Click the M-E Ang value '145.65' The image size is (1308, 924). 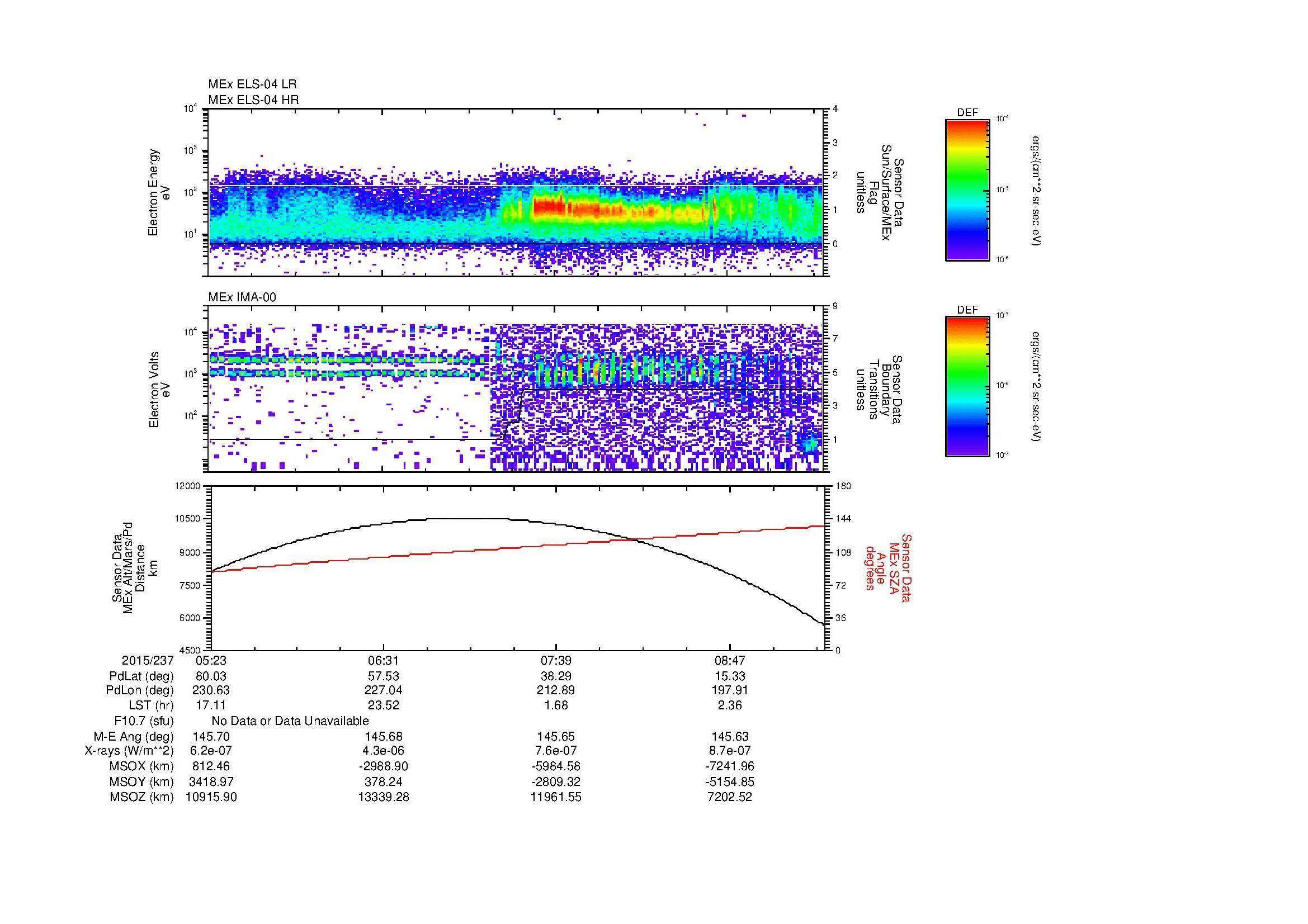(556, 737)
